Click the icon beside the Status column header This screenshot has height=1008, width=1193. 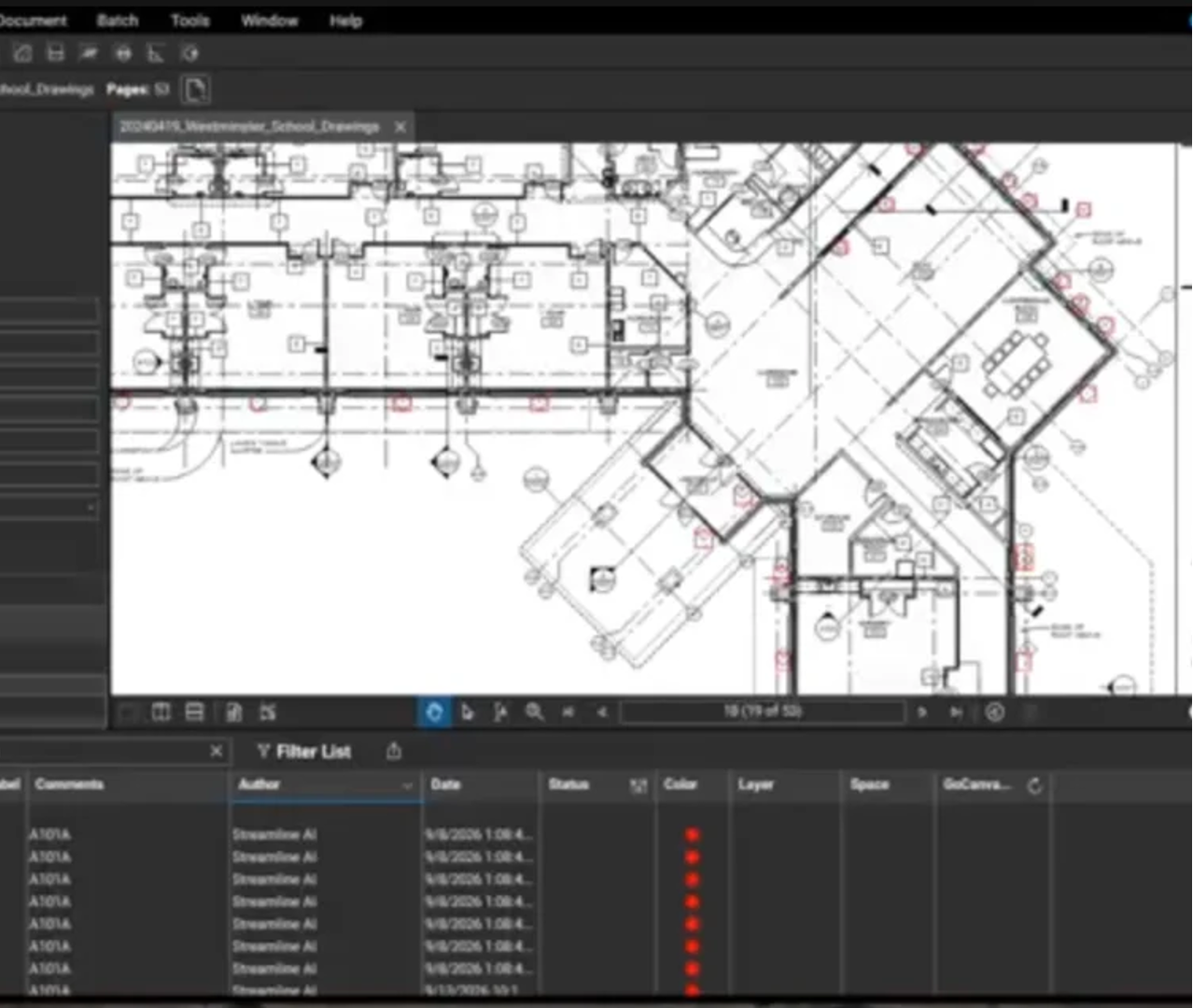(x=639, y=786)
